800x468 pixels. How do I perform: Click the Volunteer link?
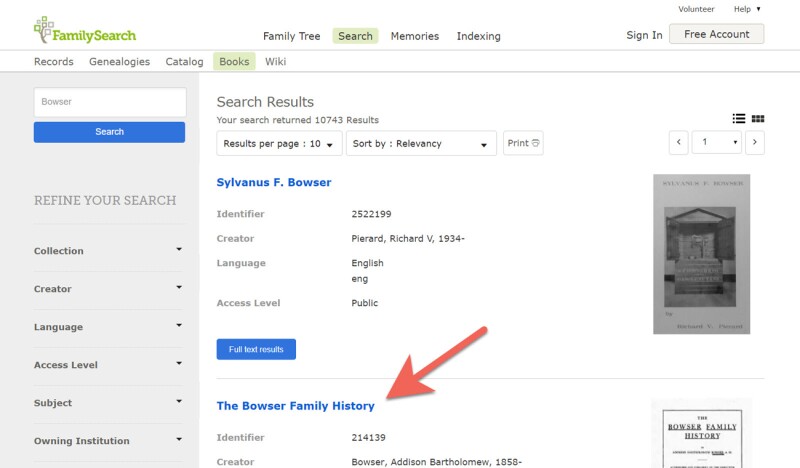696,9
